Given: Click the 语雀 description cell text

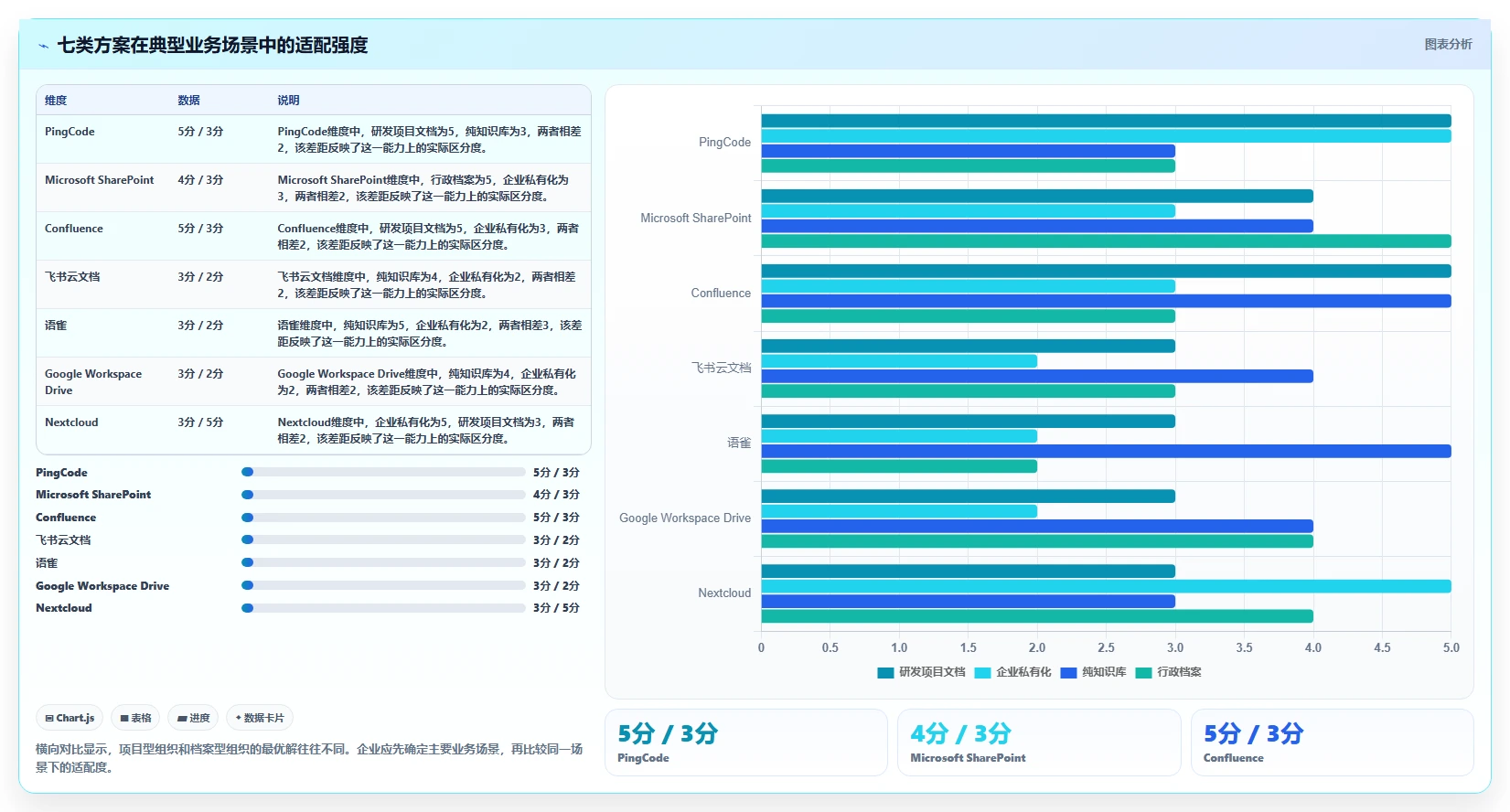Looking at the screenshot, I should pyautogui.click(x=429, y=334).
